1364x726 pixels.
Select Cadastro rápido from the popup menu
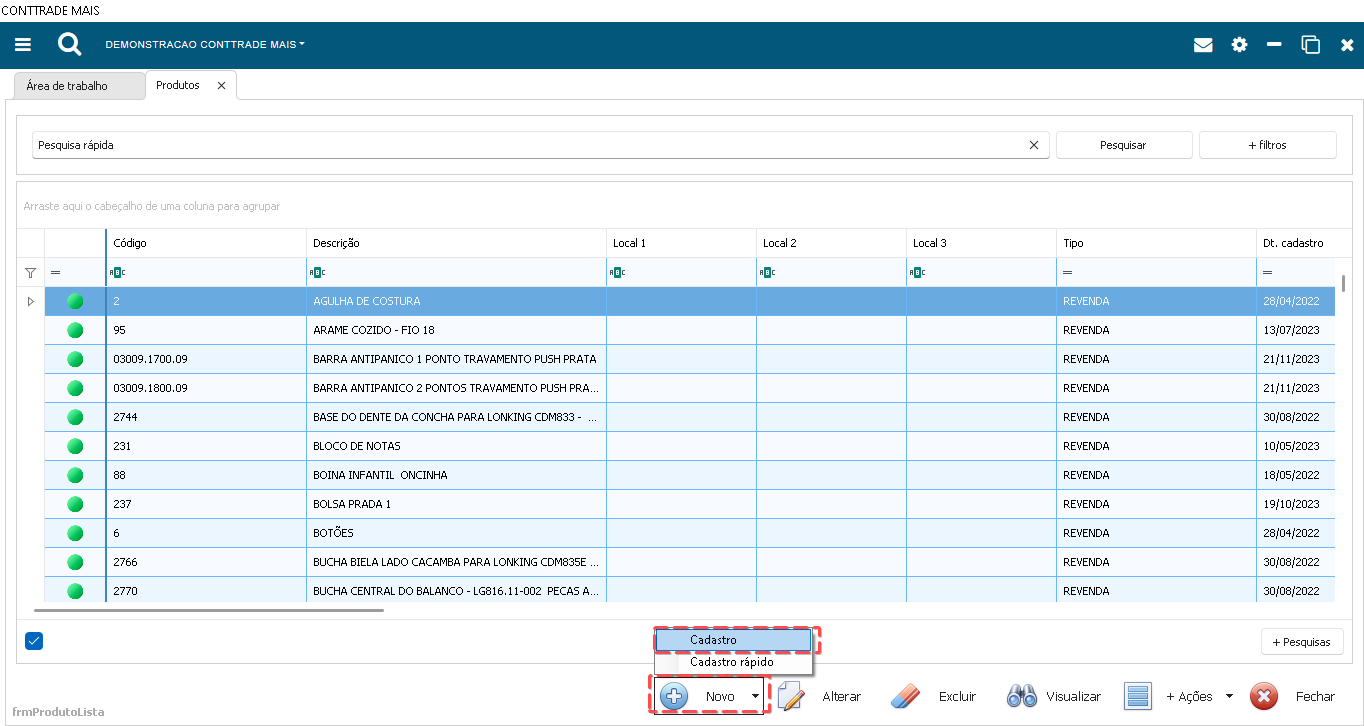click(x=731, y=662)
